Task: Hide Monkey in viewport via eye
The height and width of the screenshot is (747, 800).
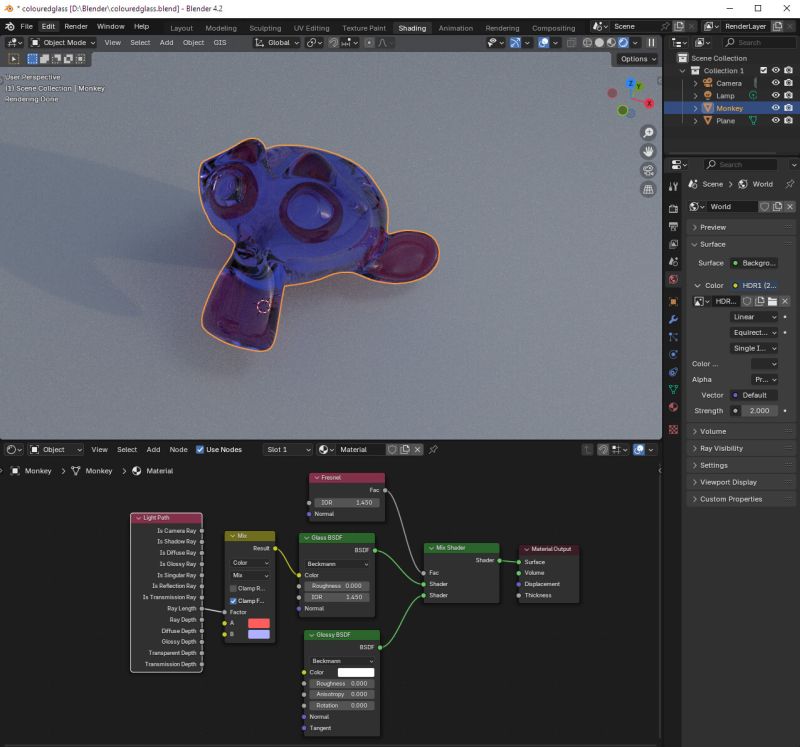Action: tap(776, 108)
